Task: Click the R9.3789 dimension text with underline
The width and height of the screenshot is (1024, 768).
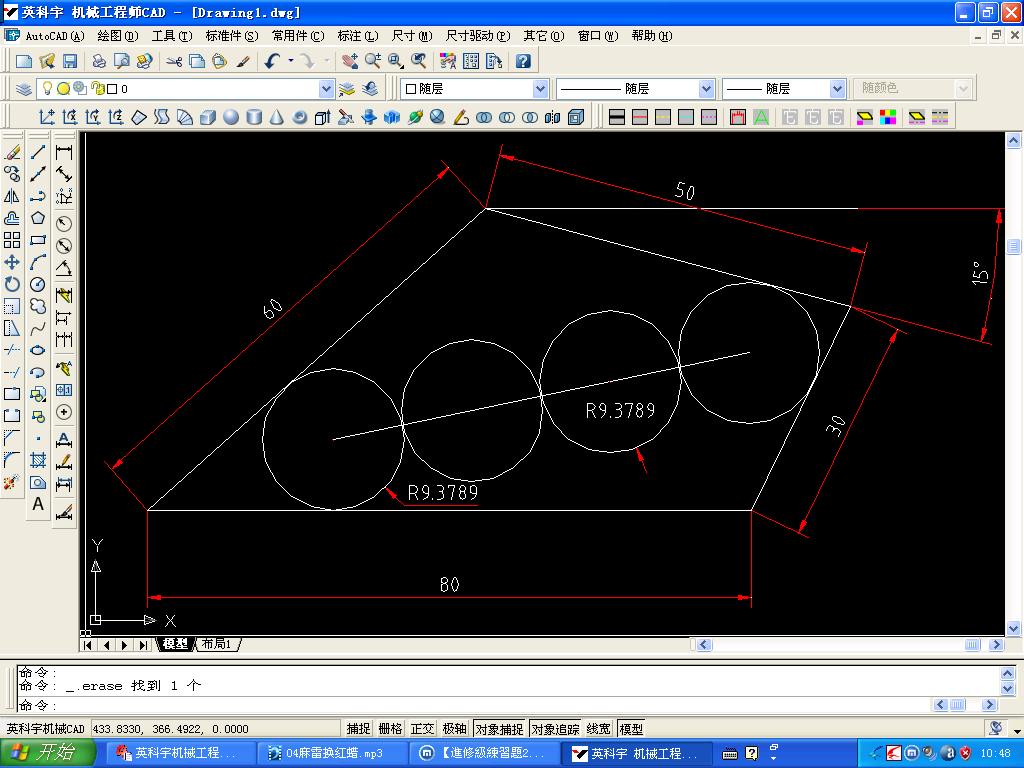Action: pos(443,493)
